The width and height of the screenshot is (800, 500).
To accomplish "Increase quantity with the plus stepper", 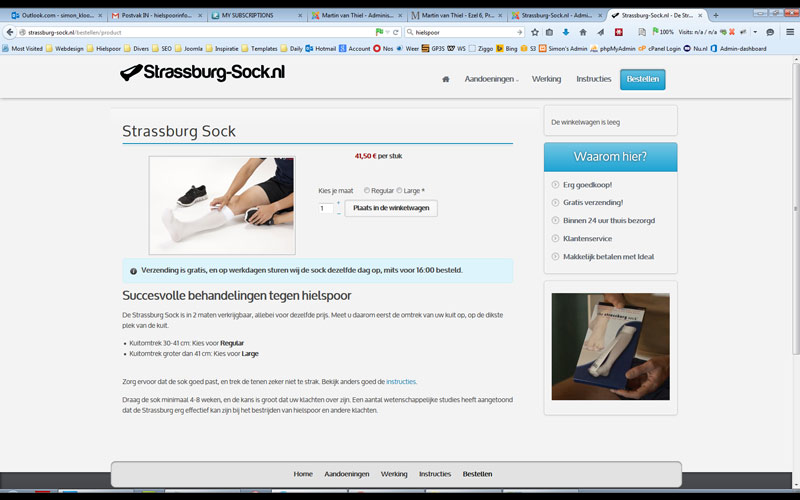I will (338, 203).
